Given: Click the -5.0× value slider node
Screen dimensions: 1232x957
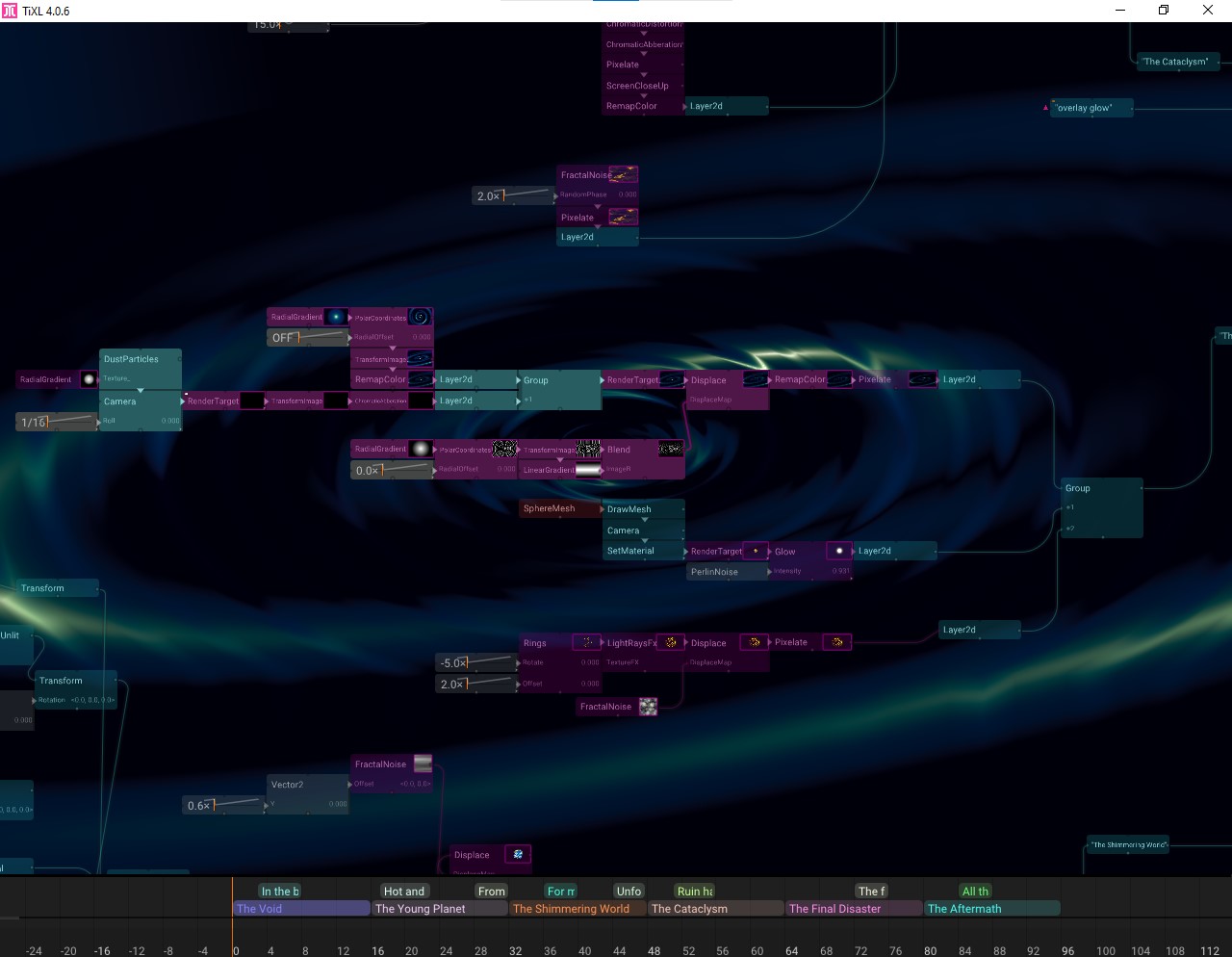Looking at the screenshot, I should [x=476, y=663].
